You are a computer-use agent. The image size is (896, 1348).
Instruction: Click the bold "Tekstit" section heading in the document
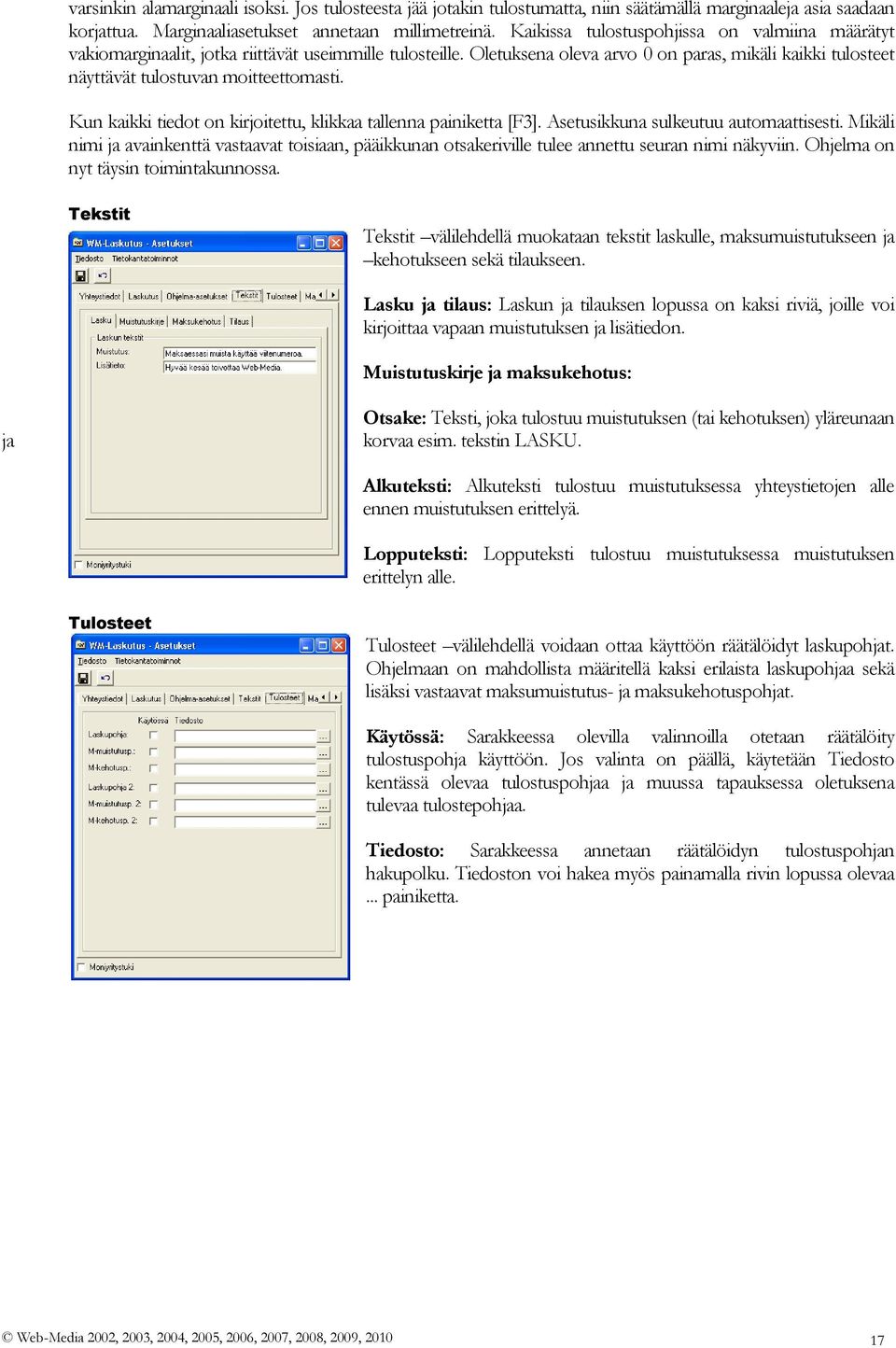pyautogui.click(x=99, y=214)
